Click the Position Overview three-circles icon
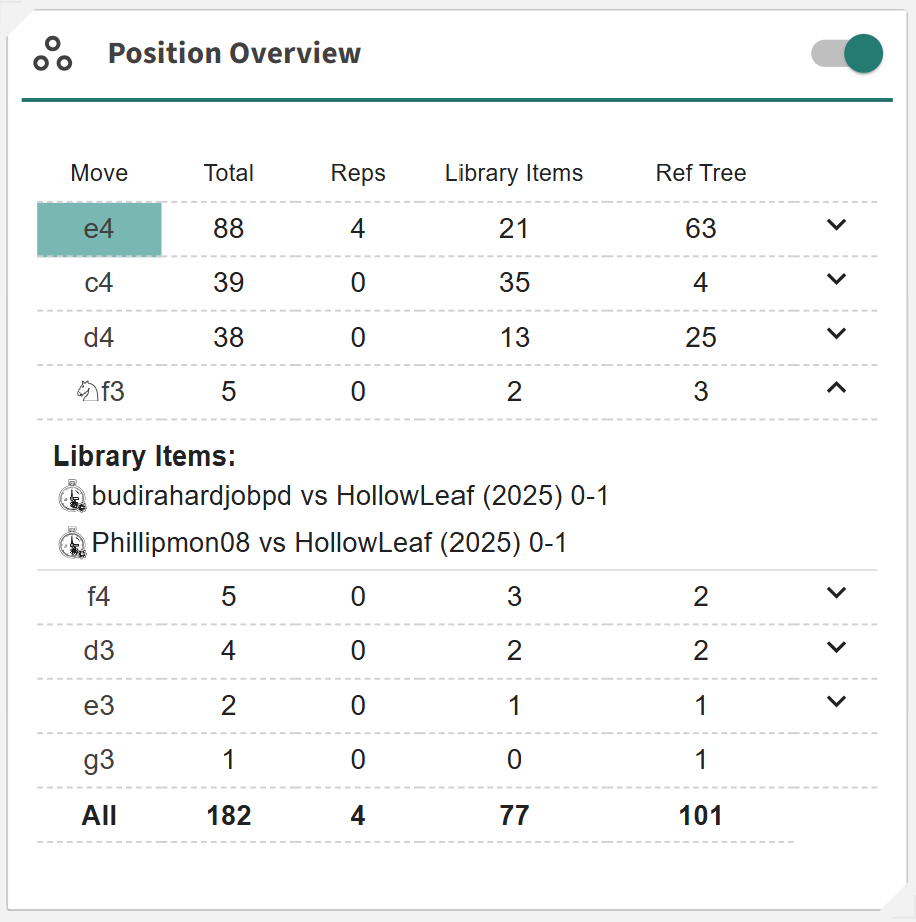The width and height of the screenshot is (916, 922). tap(53, 54)
